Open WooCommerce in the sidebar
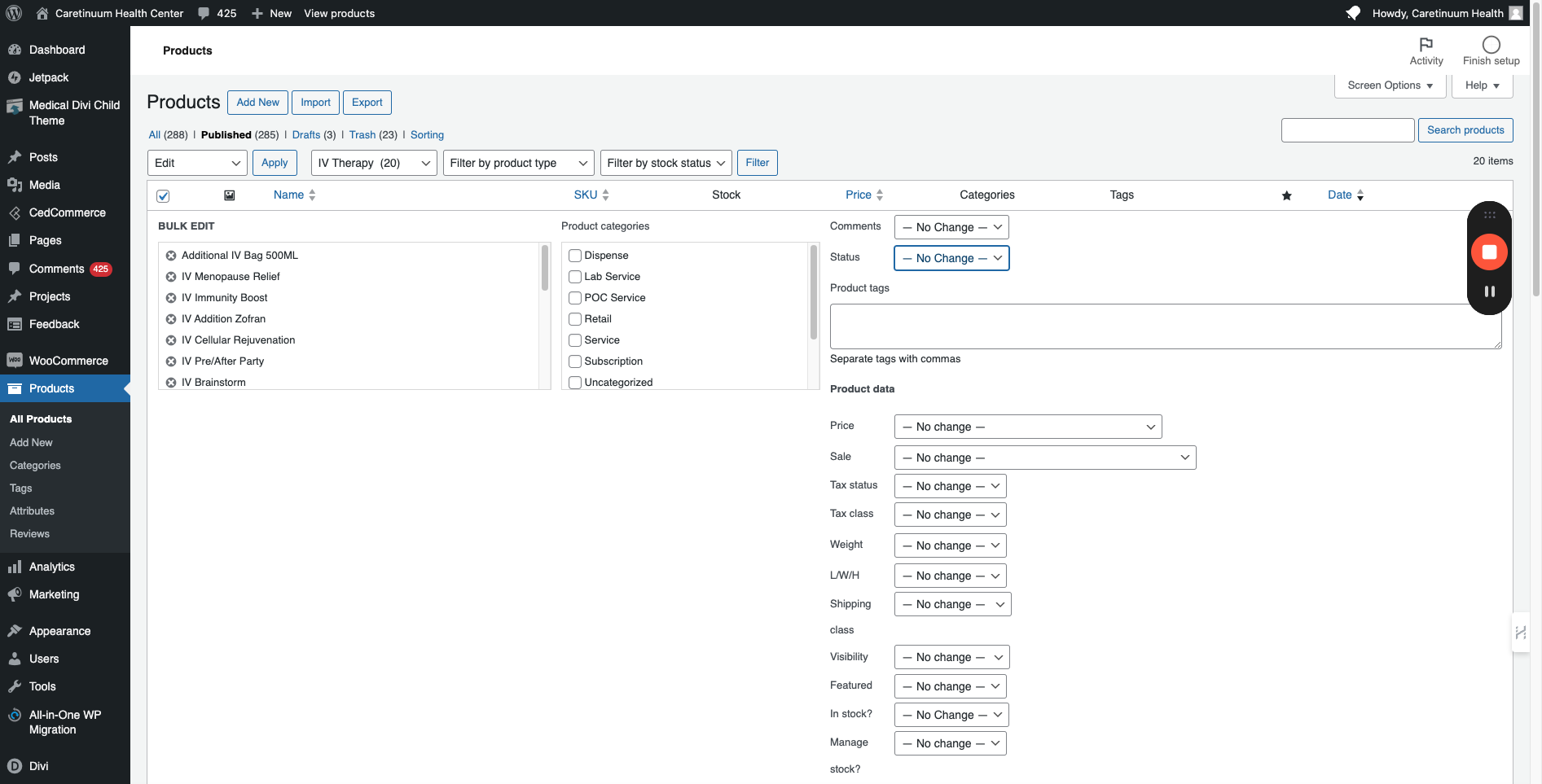Viewport: 1542px width, 784px height. coord(68,361)
